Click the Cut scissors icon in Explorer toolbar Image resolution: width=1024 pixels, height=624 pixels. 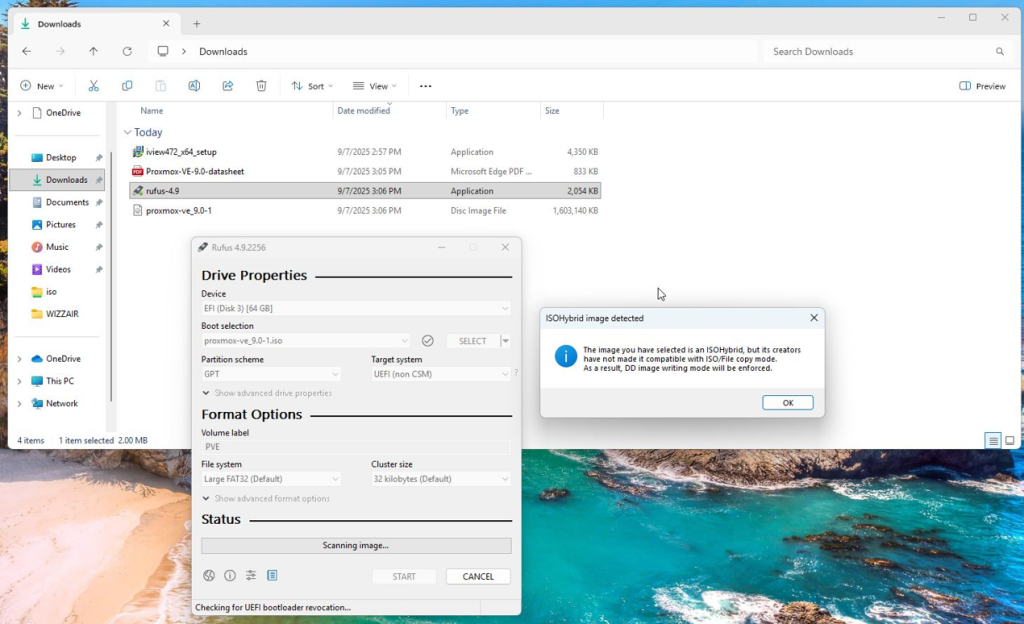coord(93,86)
